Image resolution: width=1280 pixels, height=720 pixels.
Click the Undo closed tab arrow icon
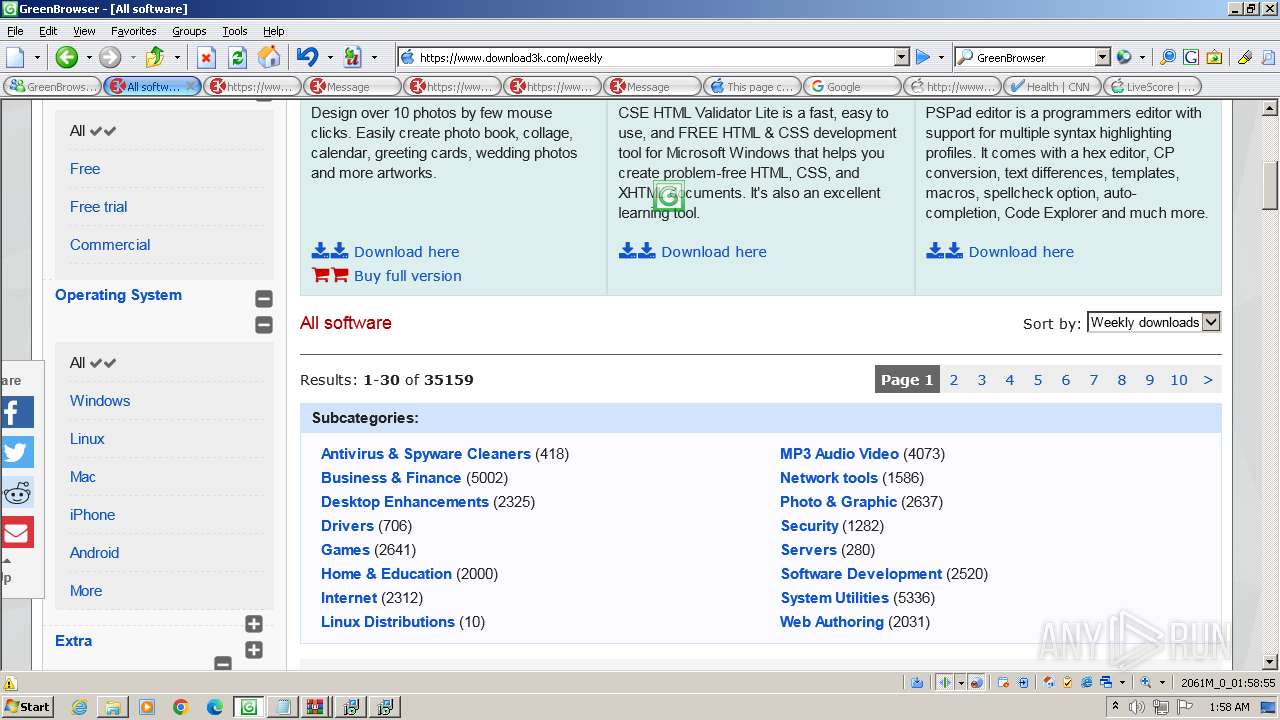tap(307, 57)
